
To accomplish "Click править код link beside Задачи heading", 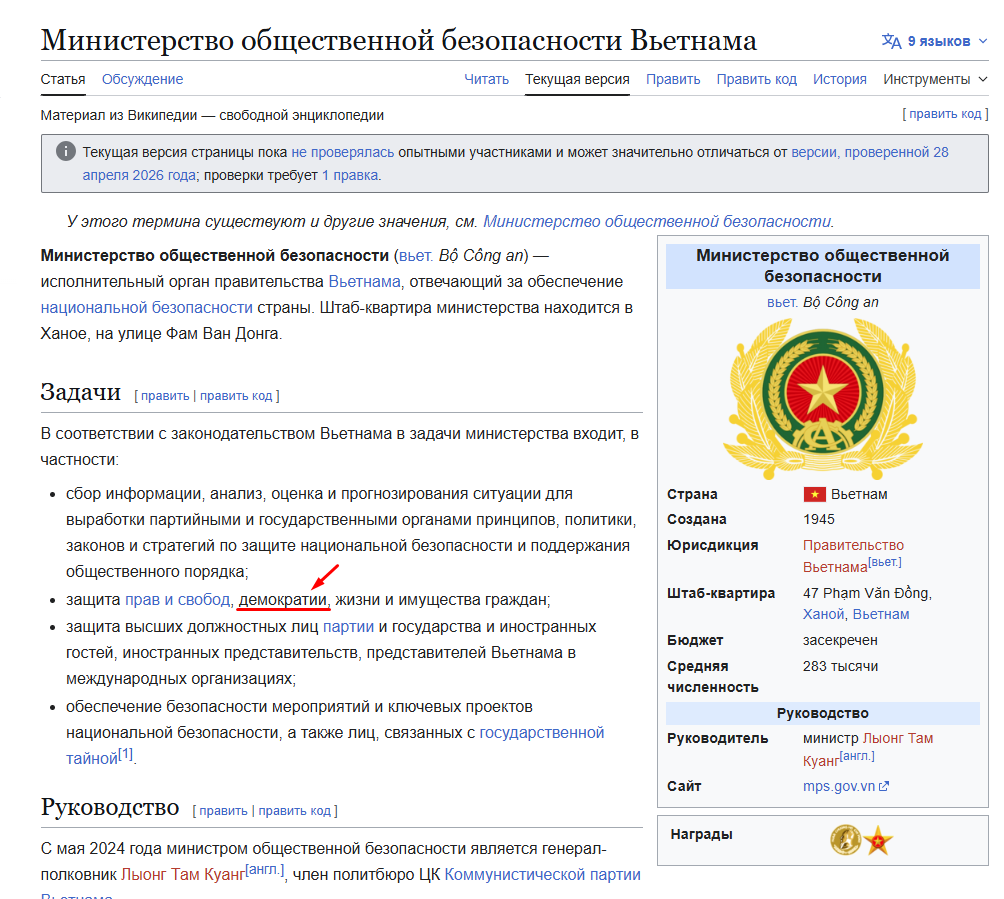I will (236, 396).
